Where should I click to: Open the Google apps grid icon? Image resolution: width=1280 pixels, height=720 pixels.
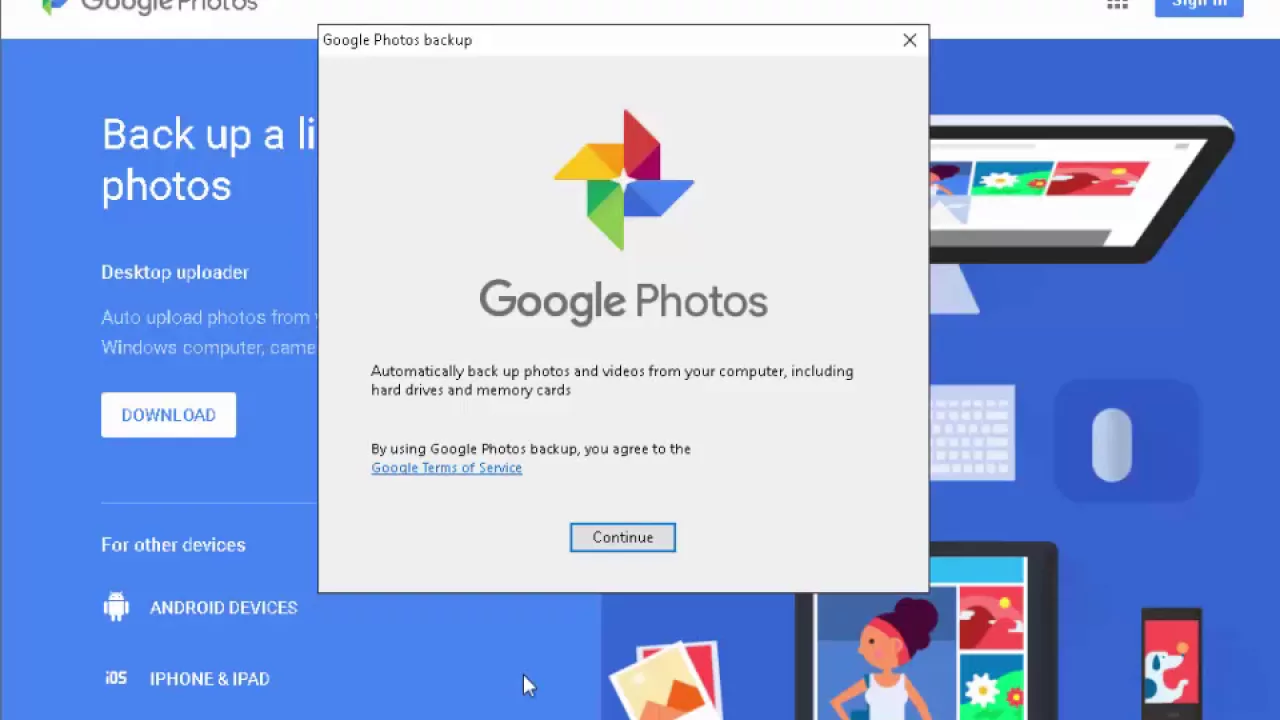click(1117, 4)
